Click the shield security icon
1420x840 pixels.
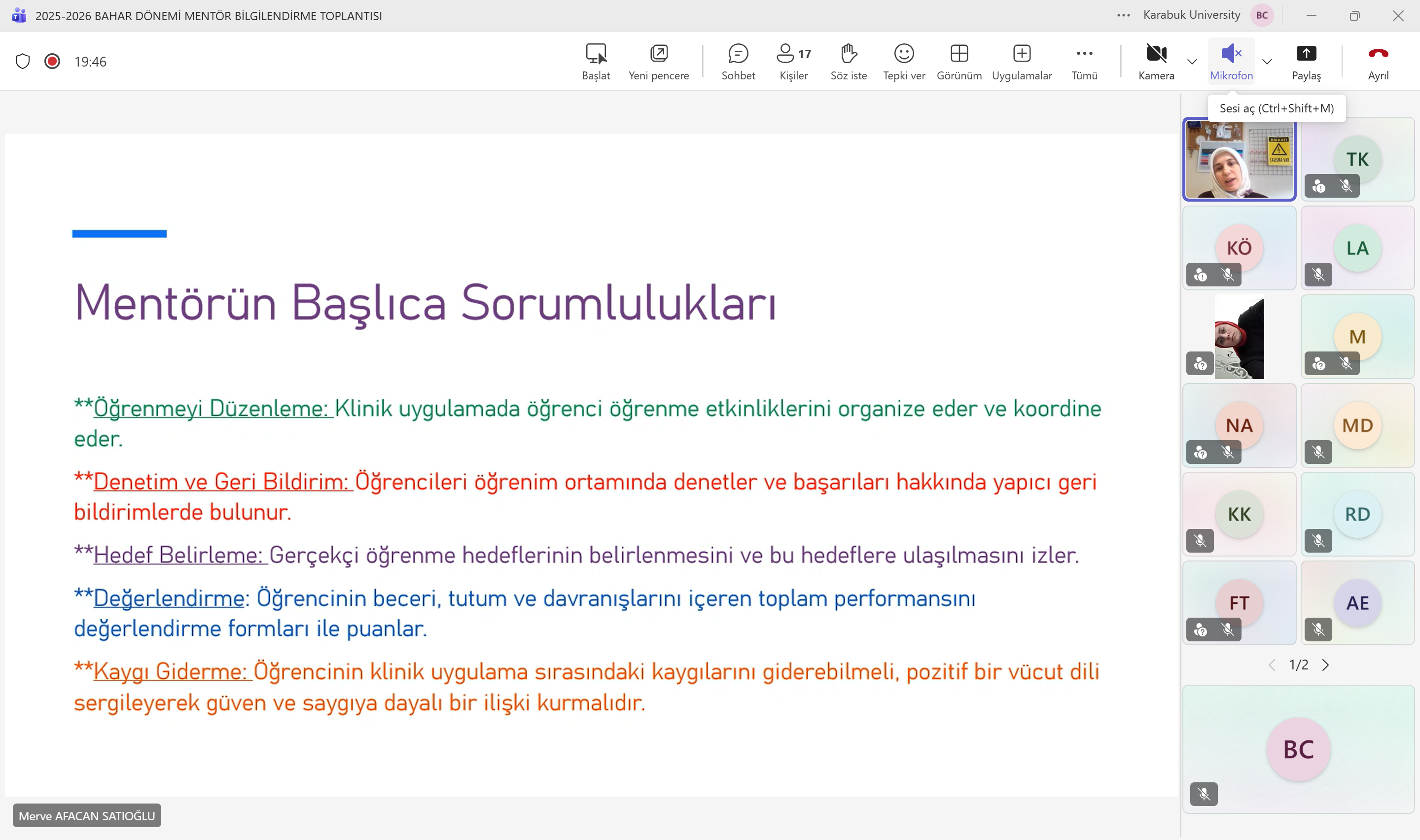pos(23,61)
